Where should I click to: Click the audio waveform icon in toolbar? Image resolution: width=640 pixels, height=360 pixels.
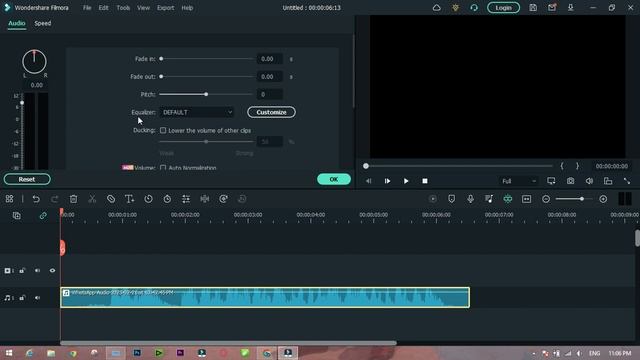205,199
